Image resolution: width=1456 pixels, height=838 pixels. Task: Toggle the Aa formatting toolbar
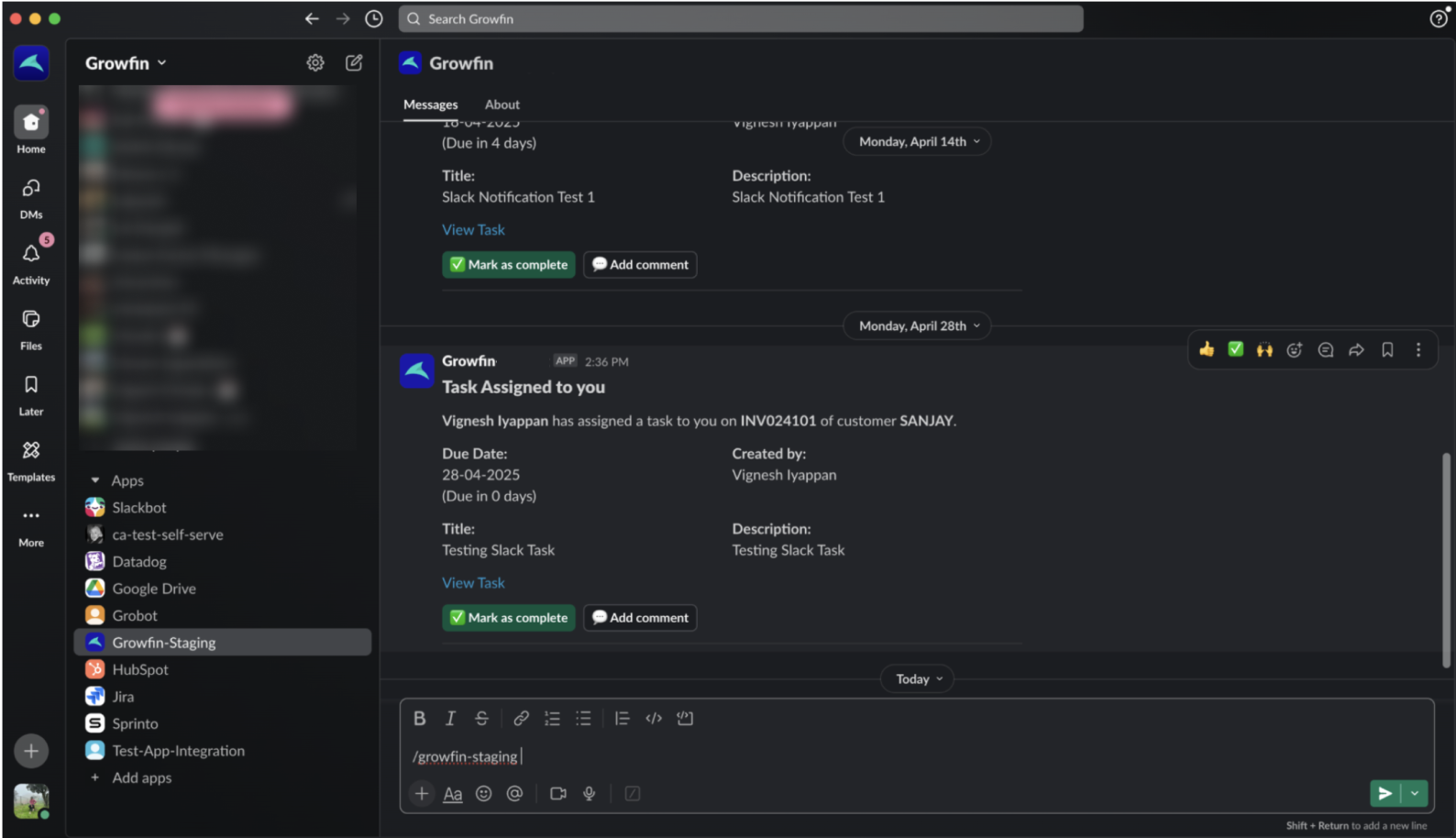(453, 794)
